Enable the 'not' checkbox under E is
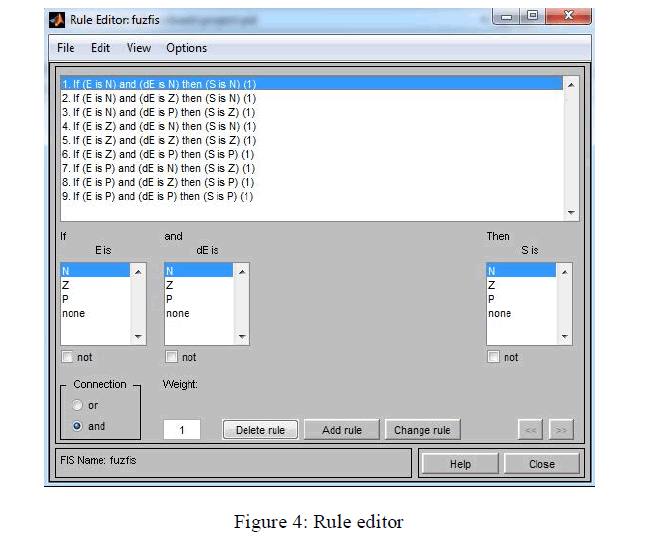This screenshot has width=650, height=533. [67, 357]
